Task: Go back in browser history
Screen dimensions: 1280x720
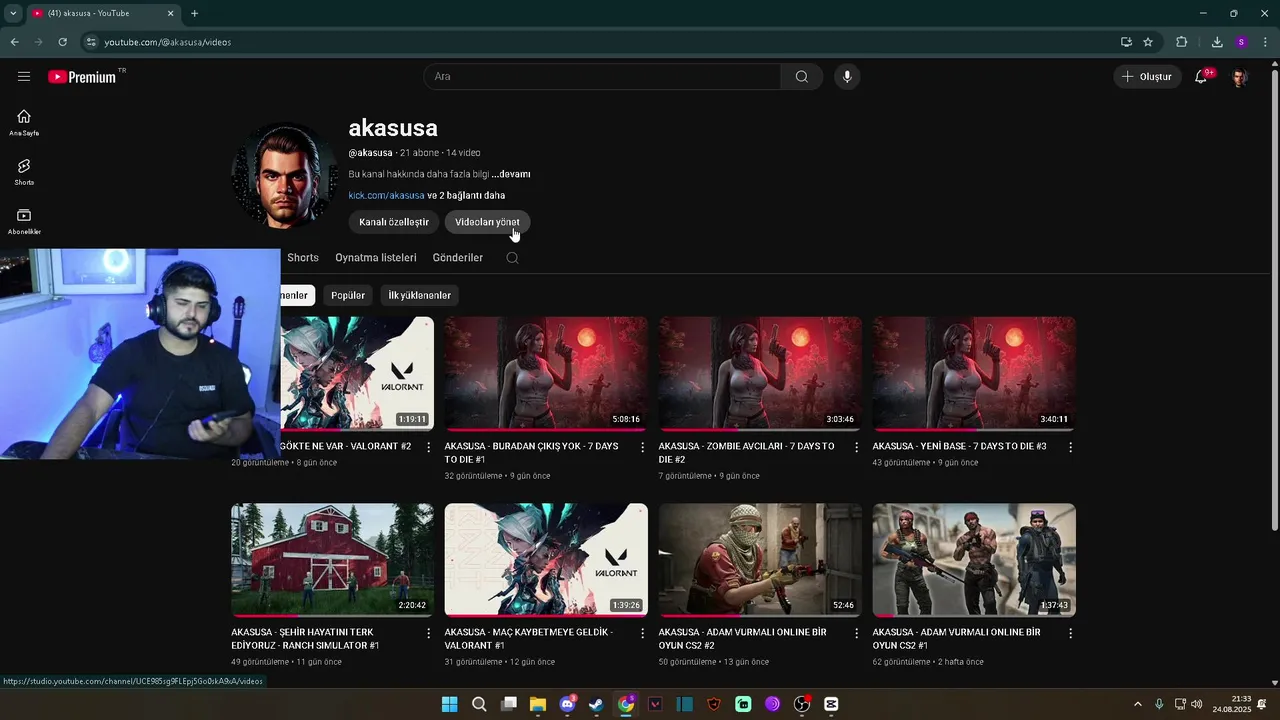Action: [x=14, y=42]
